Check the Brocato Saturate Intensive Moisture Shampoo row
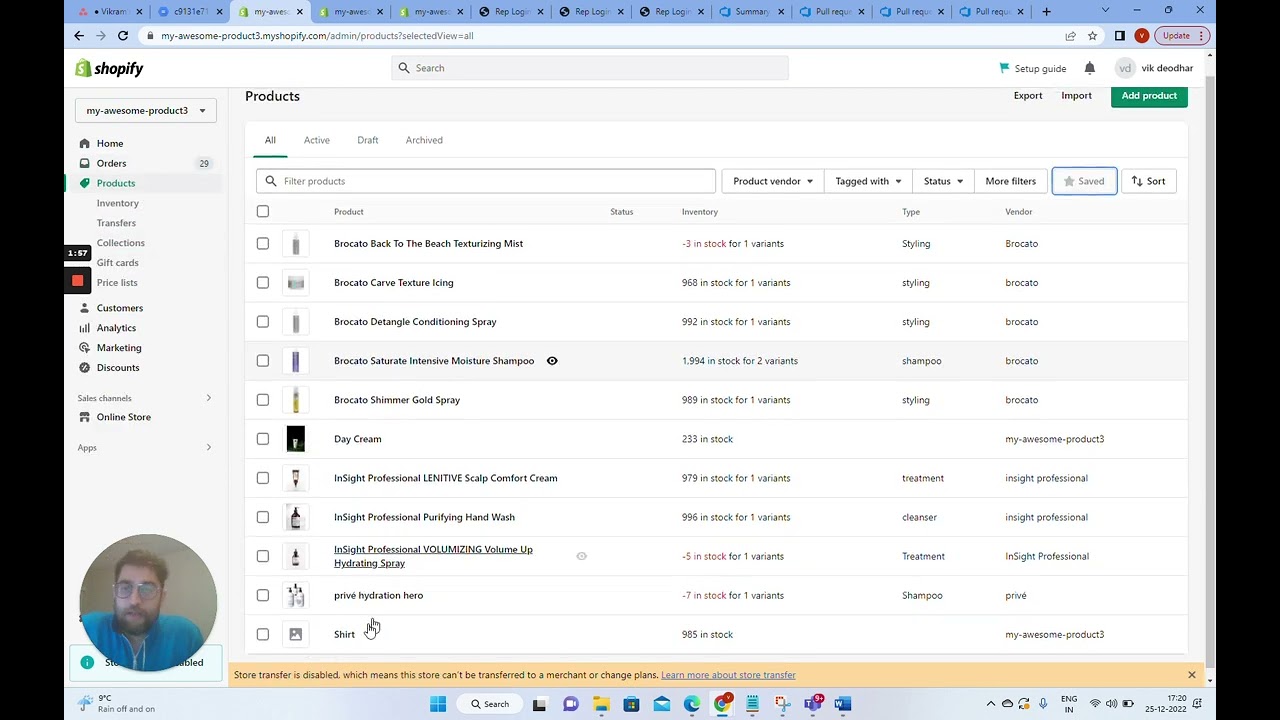The height and width of the screenshot is (720, 1280). coord(263,360)
